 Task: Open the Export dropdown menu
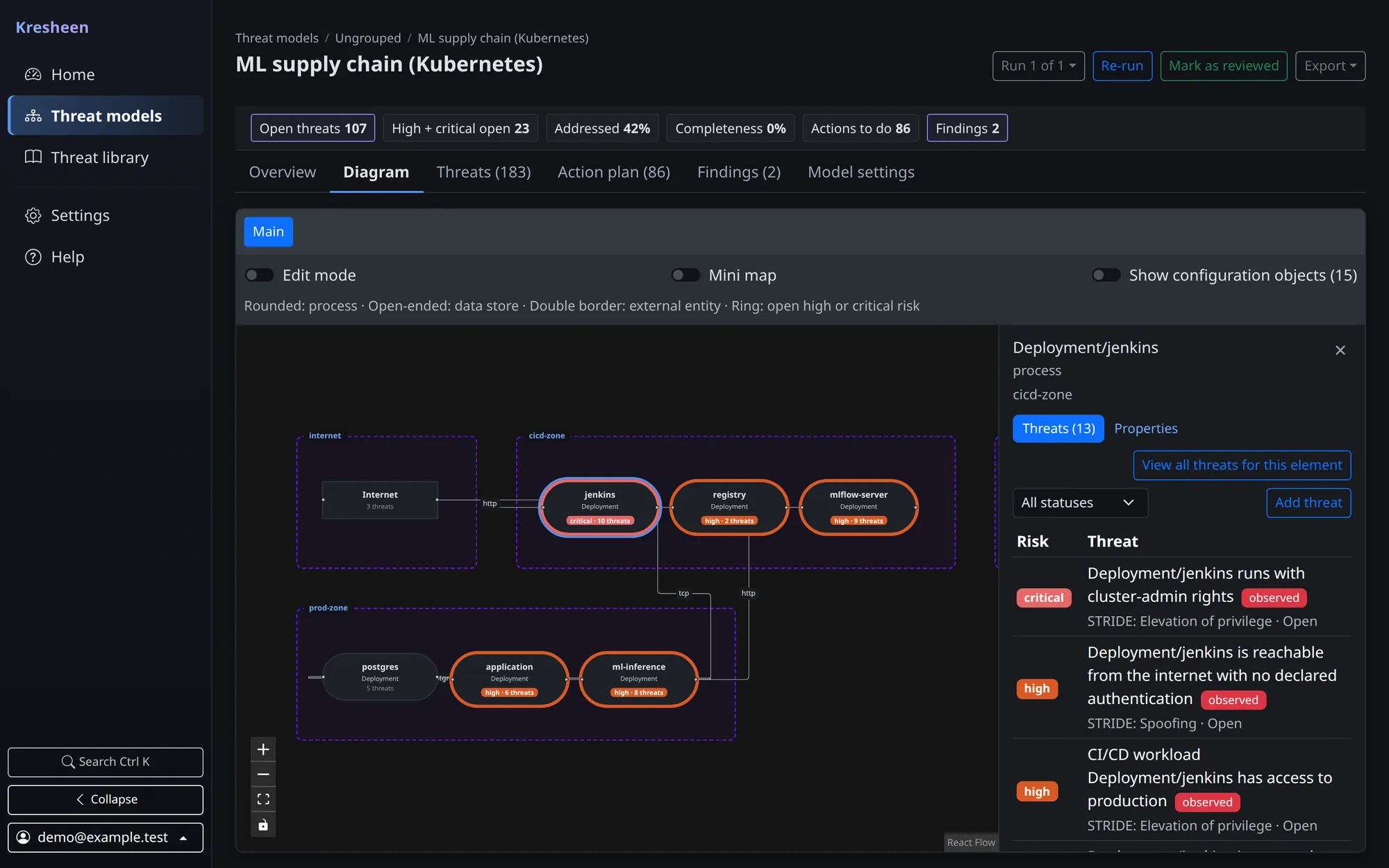pyautogui.click(x=1330, y=66)
